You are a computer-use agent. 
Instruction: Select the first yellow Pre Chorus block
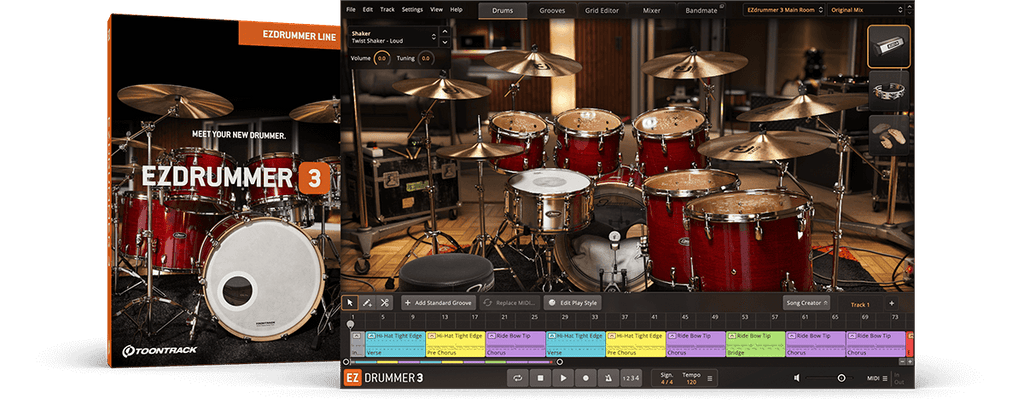pyautogui.click(x=455, y=344)
